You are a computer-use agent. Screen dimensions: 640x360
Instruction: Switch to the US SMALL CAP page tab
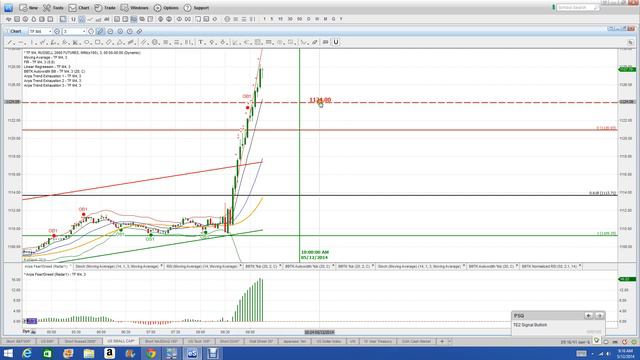(120, 341)
